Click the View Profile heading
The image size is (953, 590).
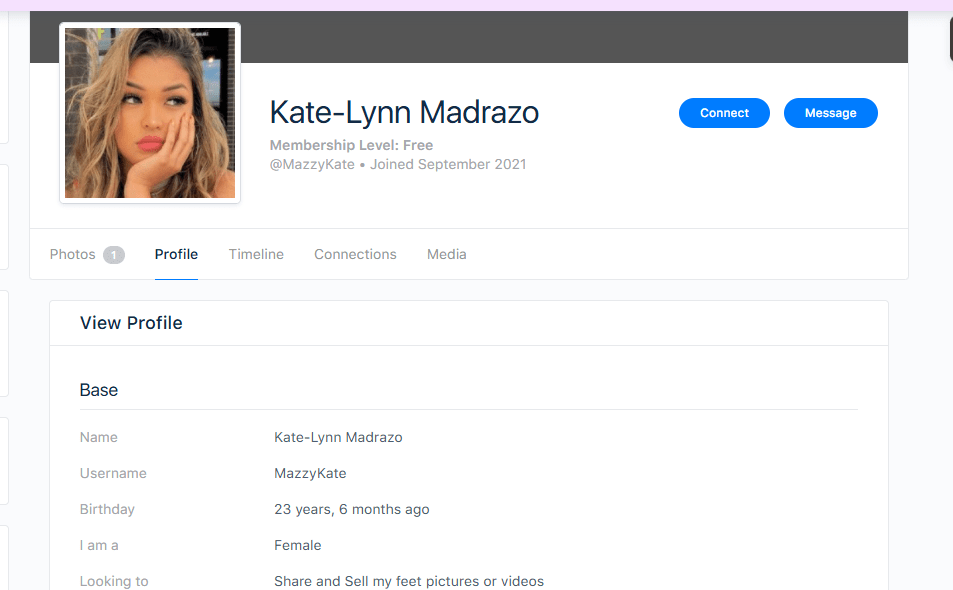point(130,322)
